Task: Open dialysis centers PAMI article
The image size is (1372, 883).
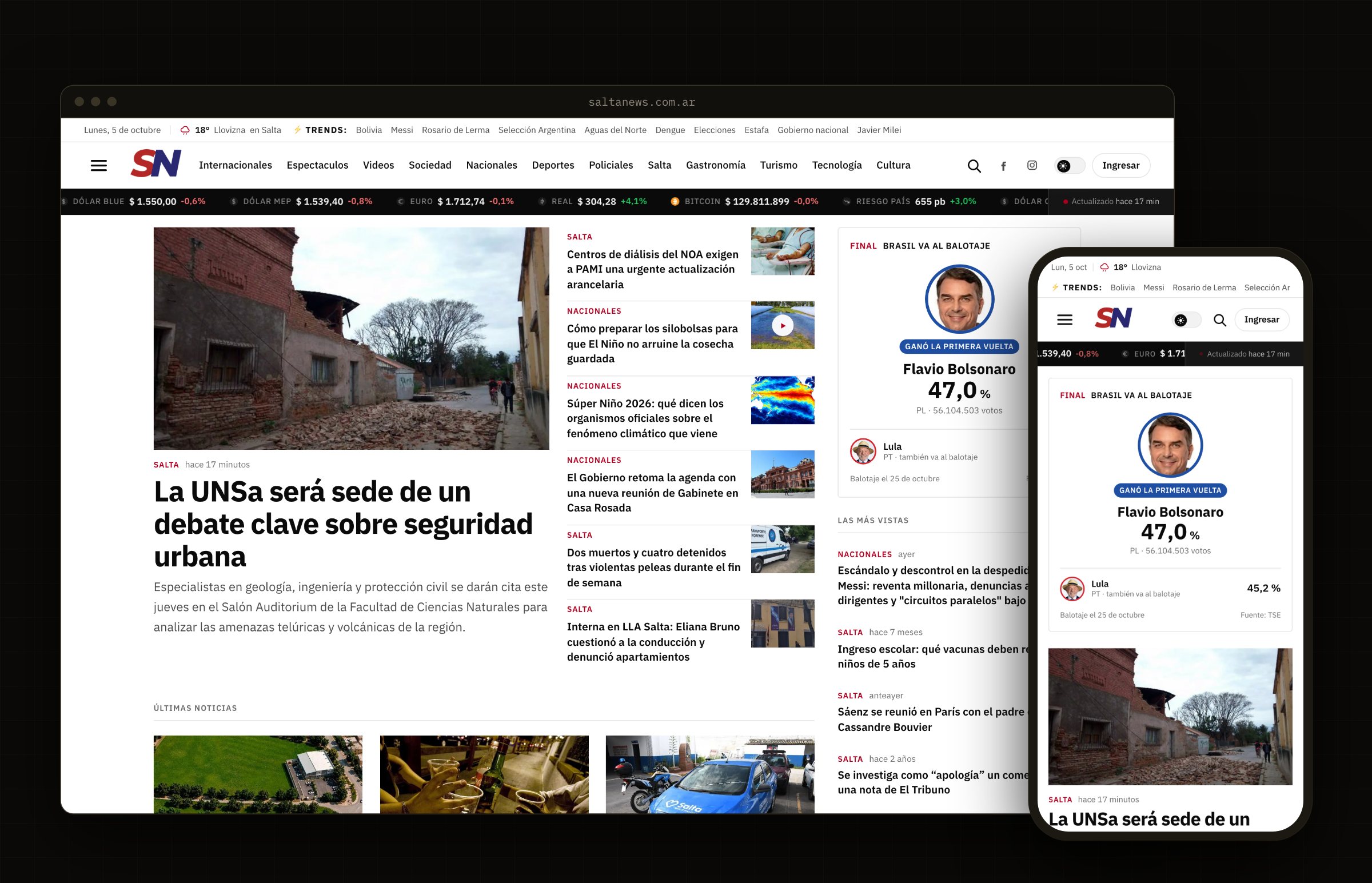Action: pyautogui.click(x=653, y=270)
